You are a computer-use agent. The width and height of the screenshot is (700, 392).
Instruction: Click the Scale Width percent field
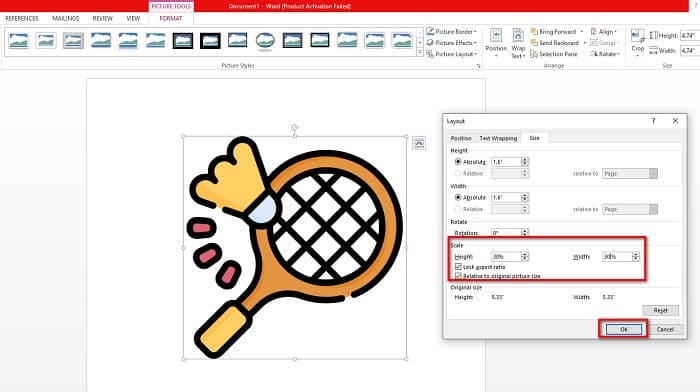click(x=617, y=257)
